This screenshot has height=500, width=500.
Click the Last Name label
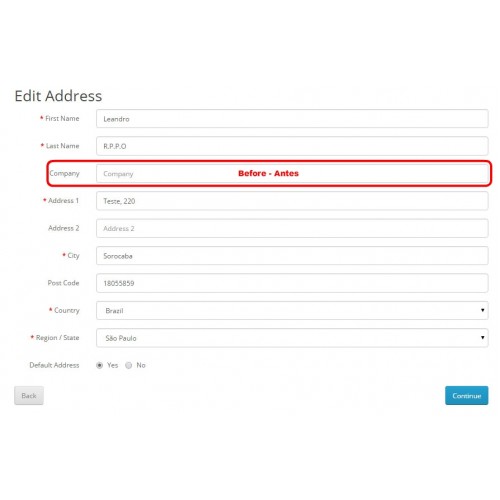63,146
